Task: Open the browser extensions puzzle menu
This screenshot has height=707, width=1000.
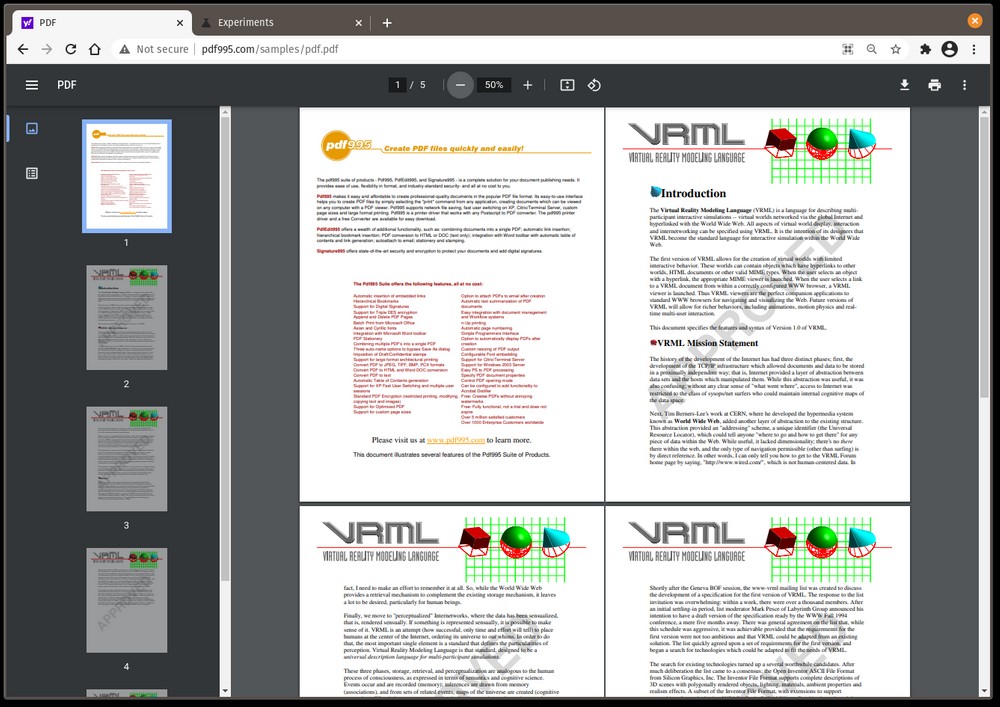Action: [925, 49]
